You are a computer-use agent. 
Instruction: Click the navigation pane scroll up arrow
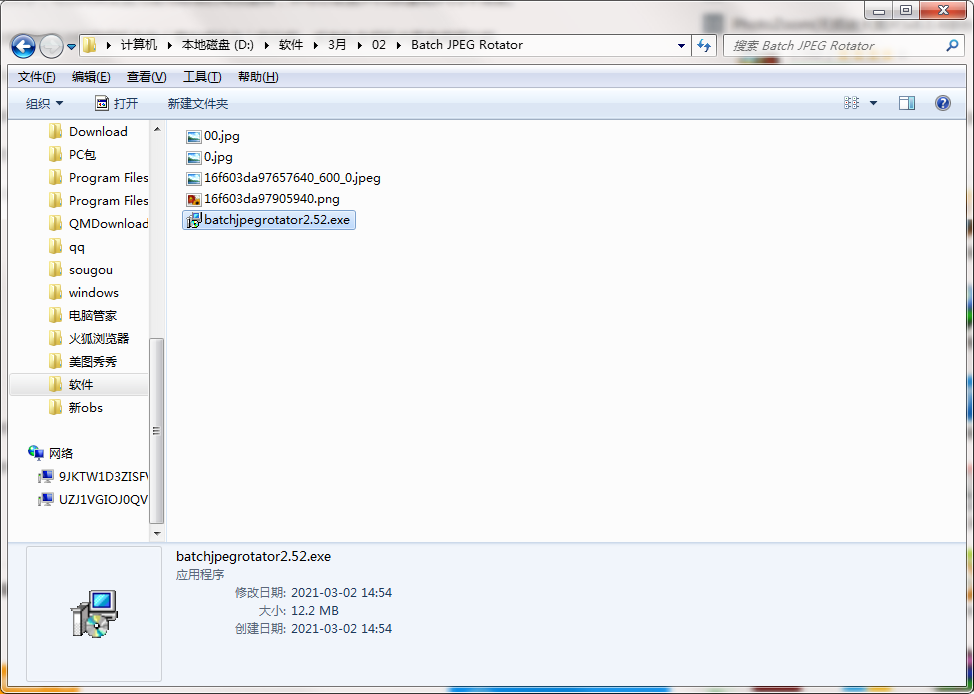157,129
